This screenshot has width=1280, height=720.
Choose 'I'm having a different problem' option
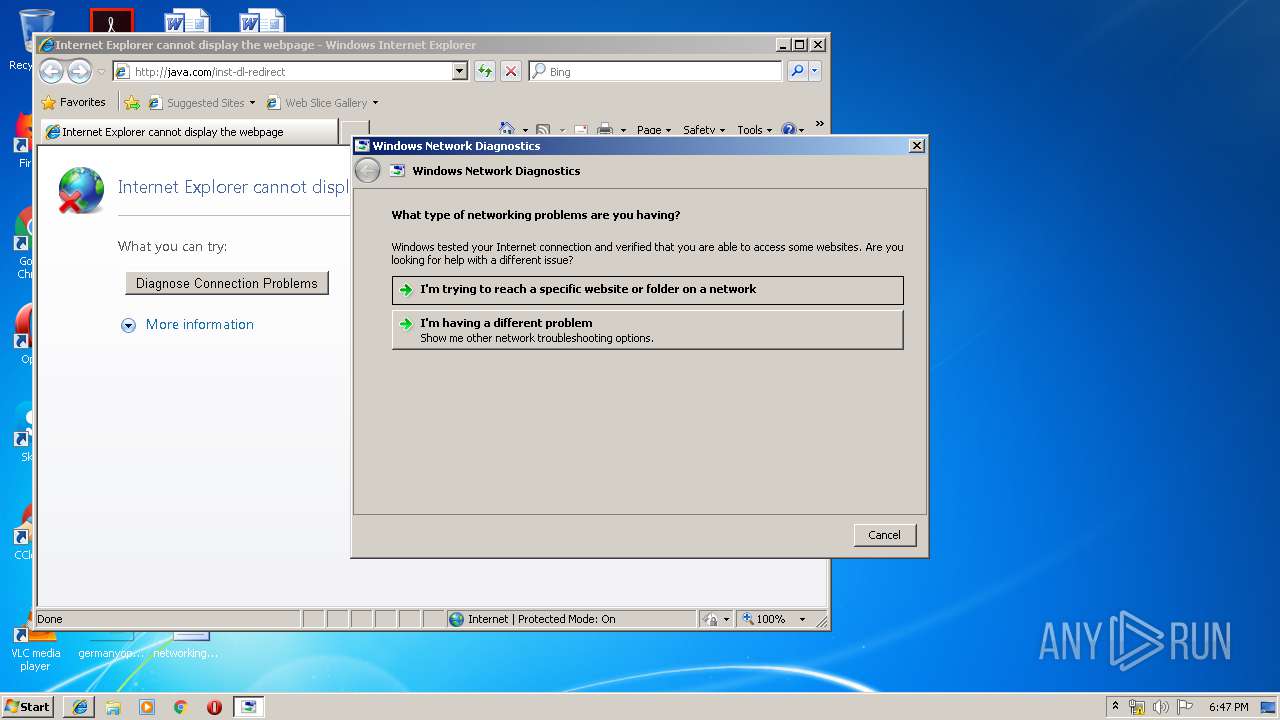click(x=647, y=330)
